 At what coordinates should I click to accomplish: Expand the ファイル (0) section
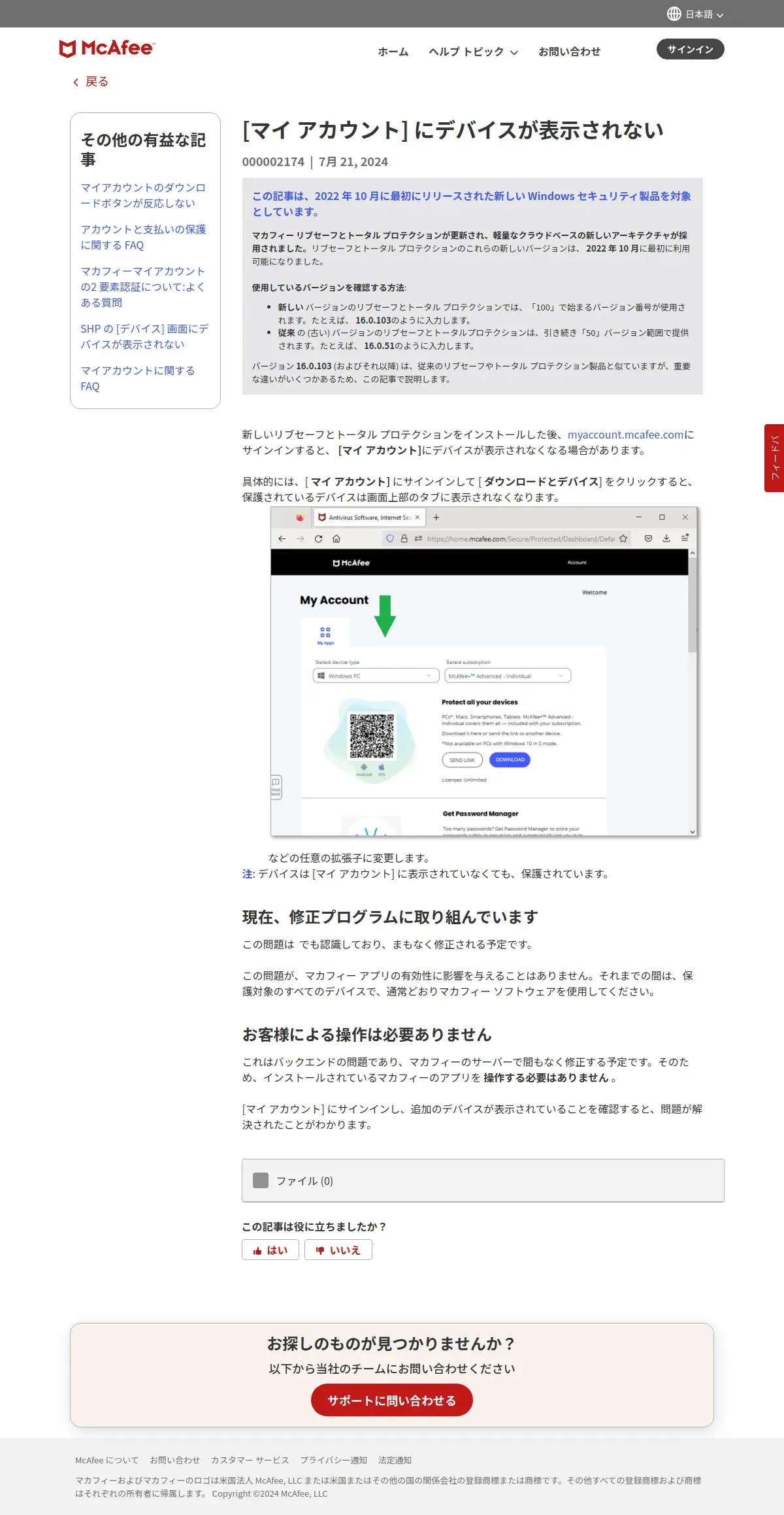click(483, 1180)
